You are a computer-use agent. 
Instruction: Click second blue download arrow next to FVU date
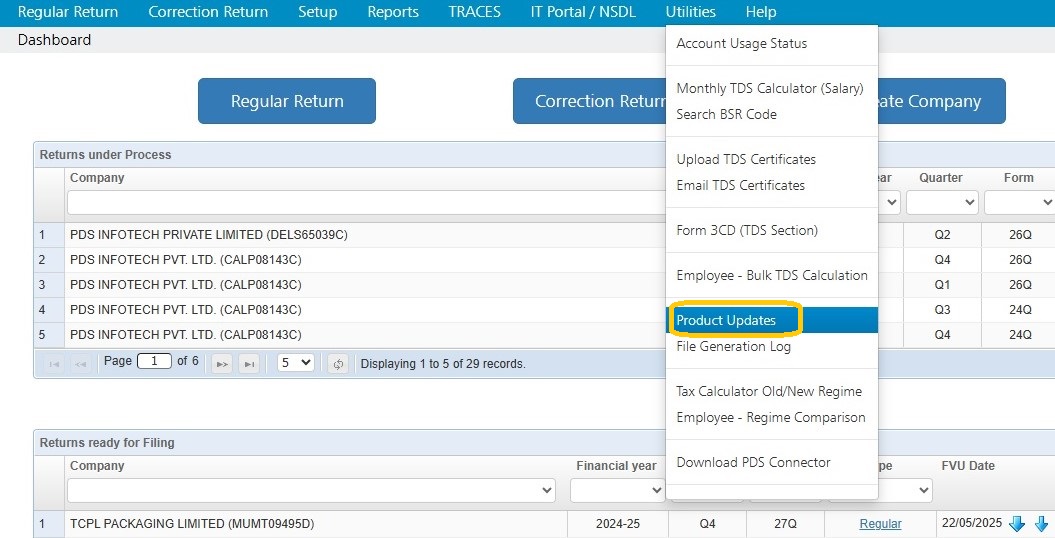(1042, 523)
